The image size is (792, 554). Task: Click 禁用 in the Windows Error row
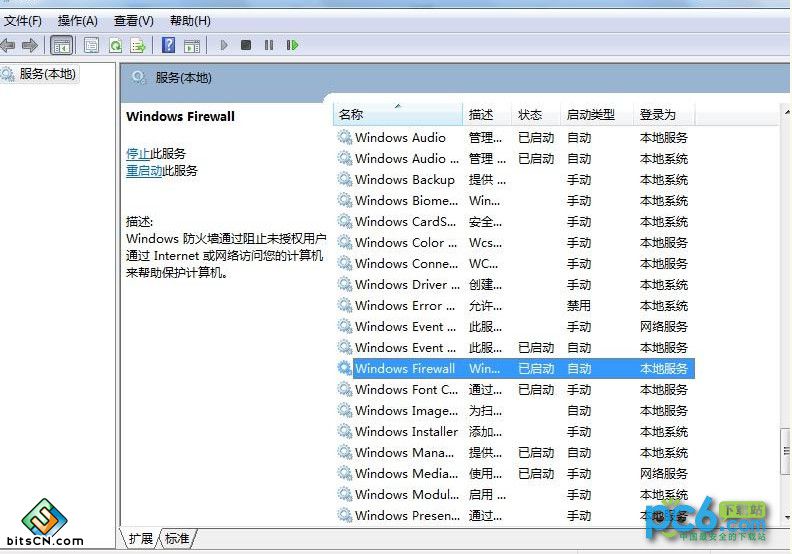[x=578, y=306]
